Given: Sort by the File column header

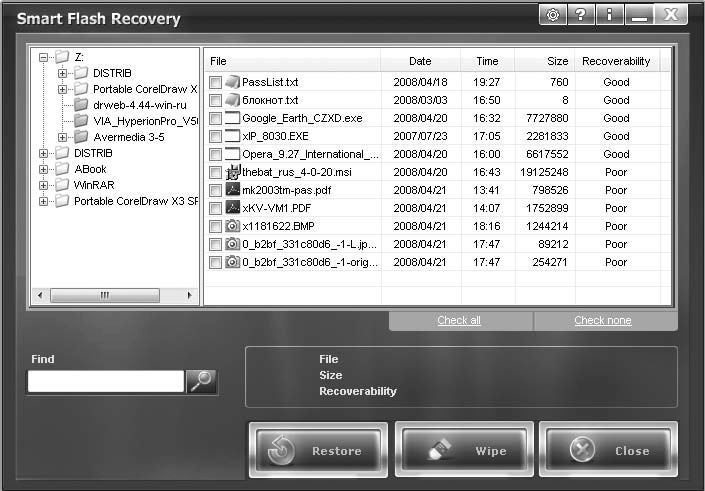Looking at the screenshot, I should click(x=293, y=61).
